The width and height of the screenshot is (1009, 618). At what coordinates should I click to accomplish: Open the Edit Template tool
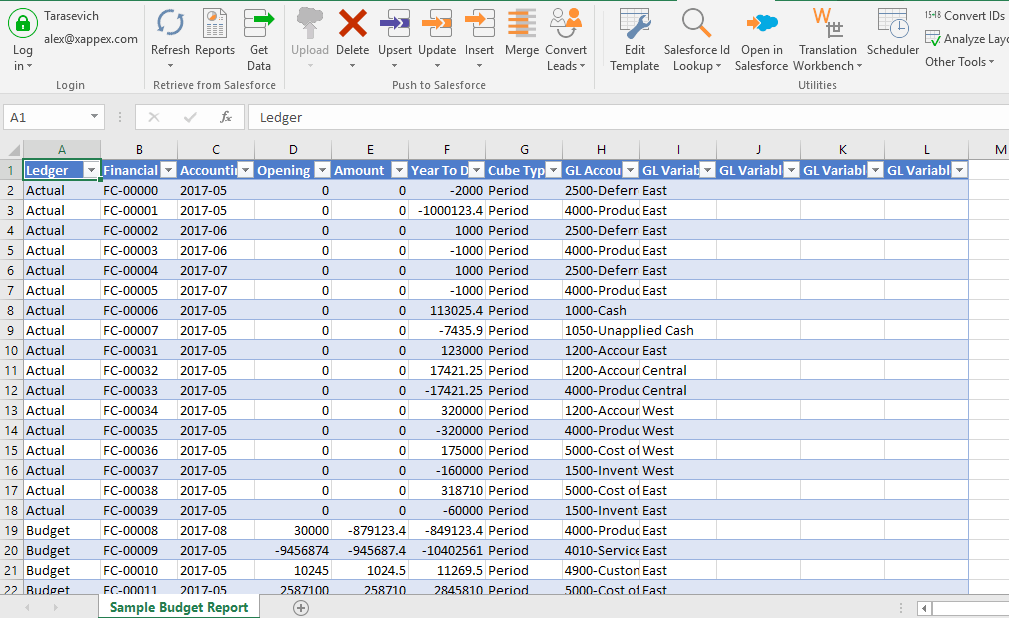634,40
